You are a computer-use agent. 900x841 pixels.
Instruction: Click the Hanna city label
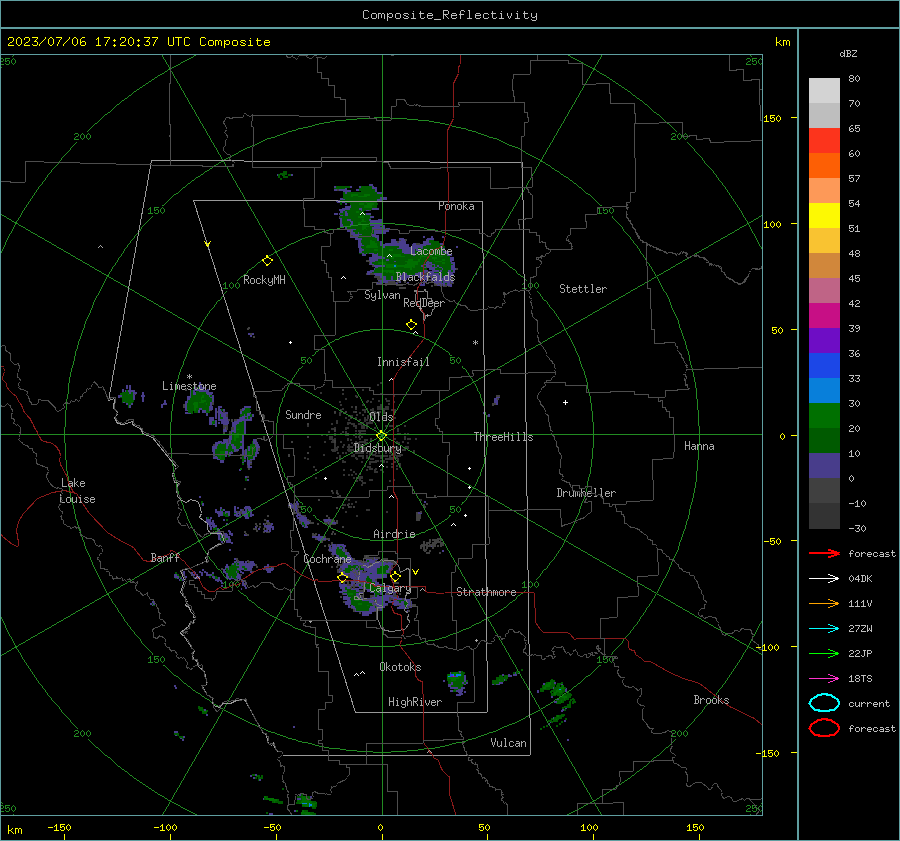699,446
